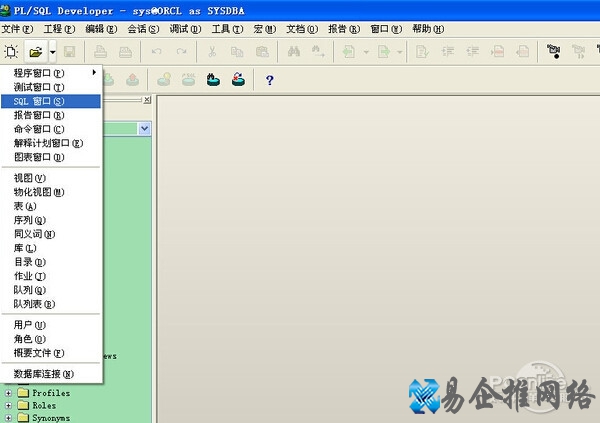Open dropdown beside green left-arrow document icon
The width and height of the screenshot is (600, 423).
coord(366,52)
